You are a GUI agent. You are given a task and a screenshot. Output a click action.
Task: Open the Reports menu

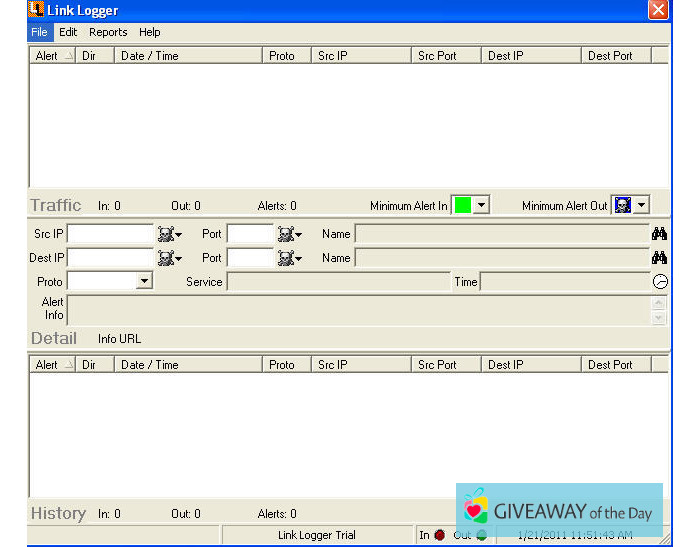pos(108,32)
